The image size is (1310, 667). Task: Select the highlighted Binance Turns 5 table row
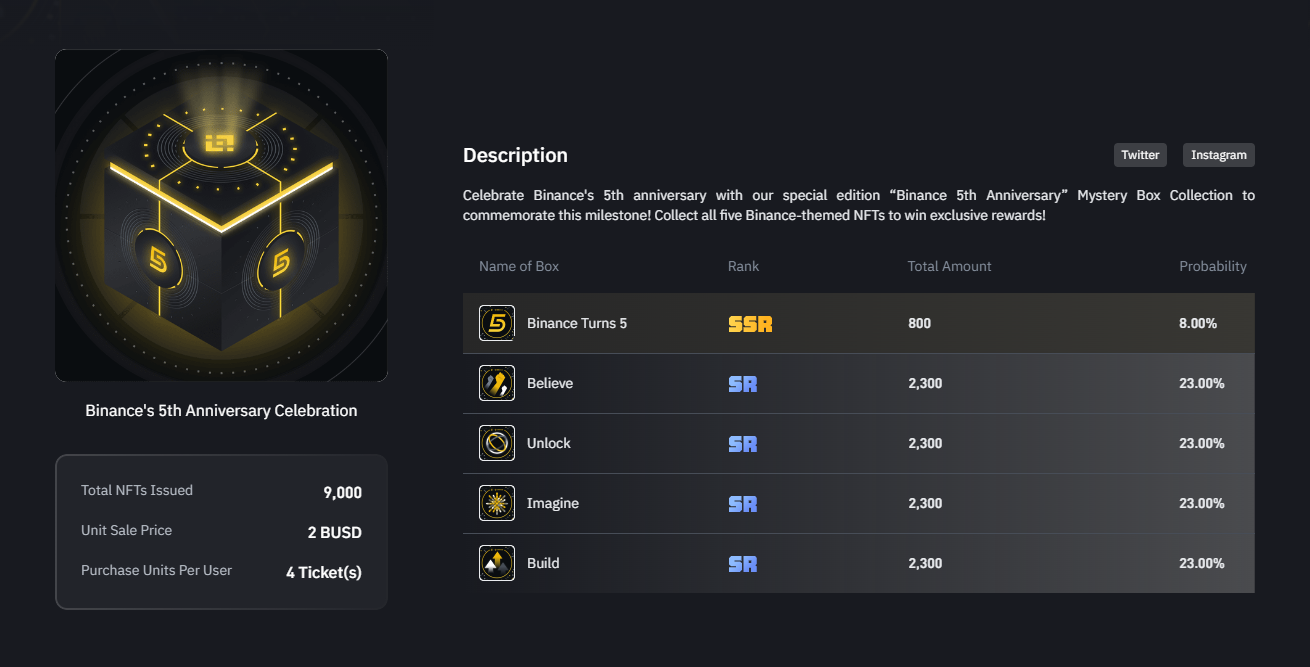[858, 323]
